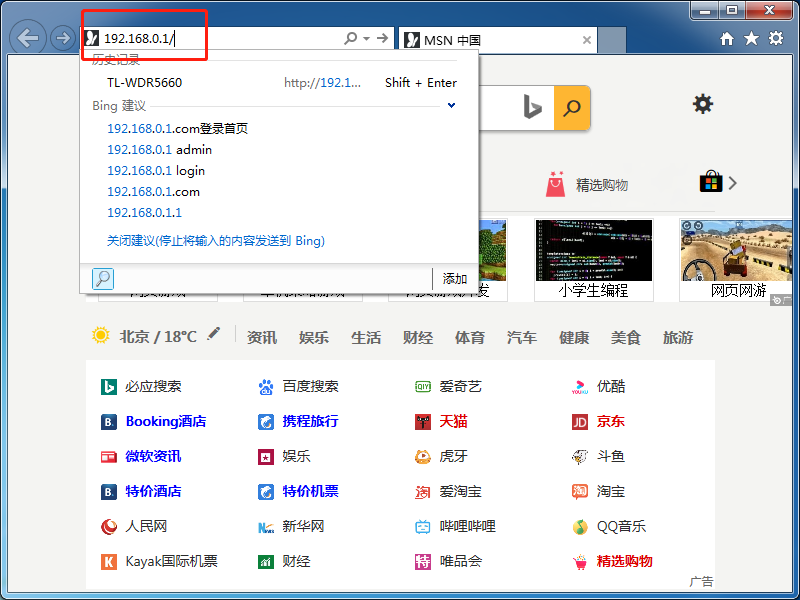The width and height of the screenshot is (800, 600).
Task: Select suggestion 192.168.0.1 login
Action: tap(156, 170)
